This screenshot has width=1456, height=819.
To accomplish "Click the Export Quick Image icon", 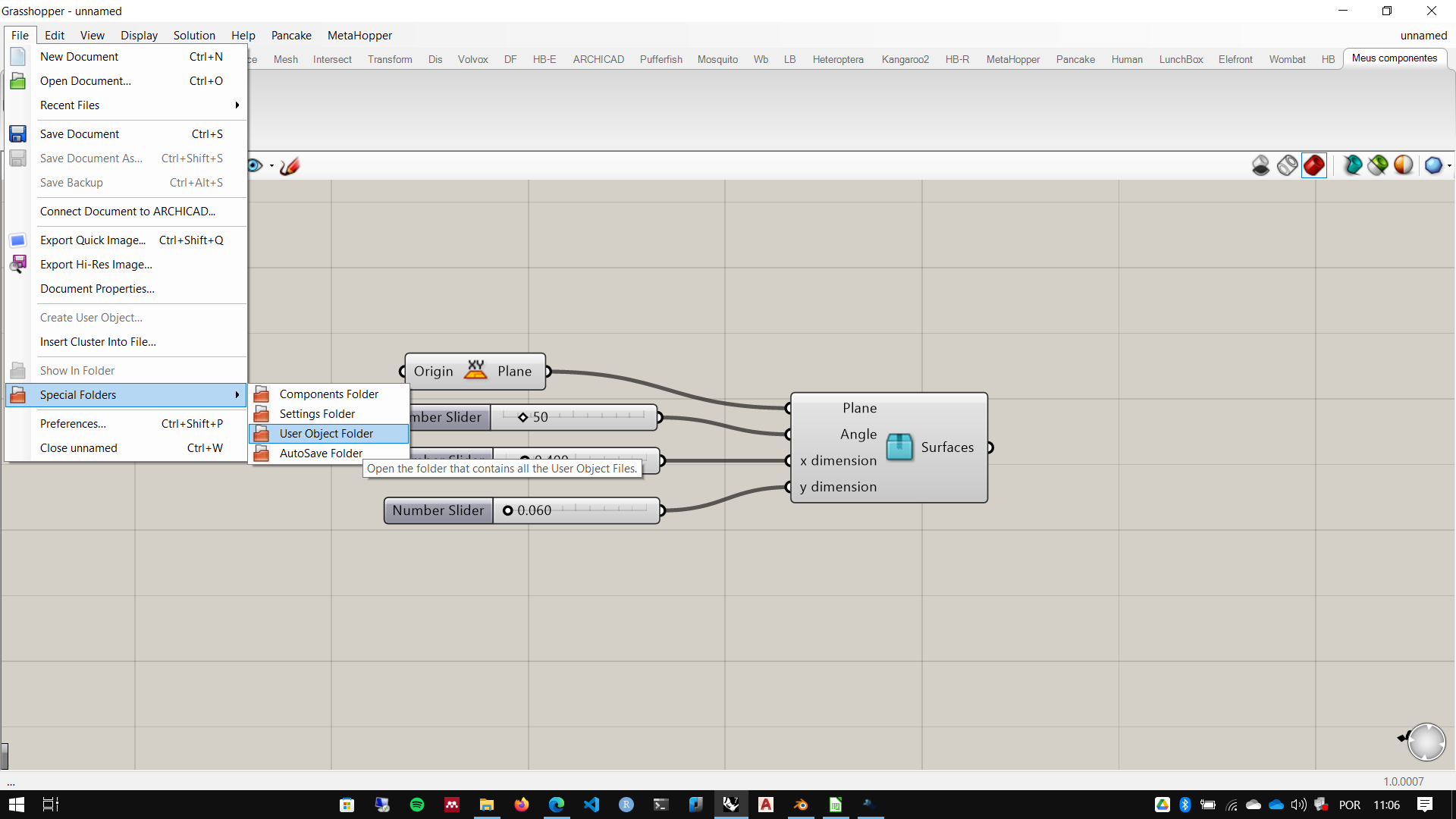I will (x=18, y=240).
